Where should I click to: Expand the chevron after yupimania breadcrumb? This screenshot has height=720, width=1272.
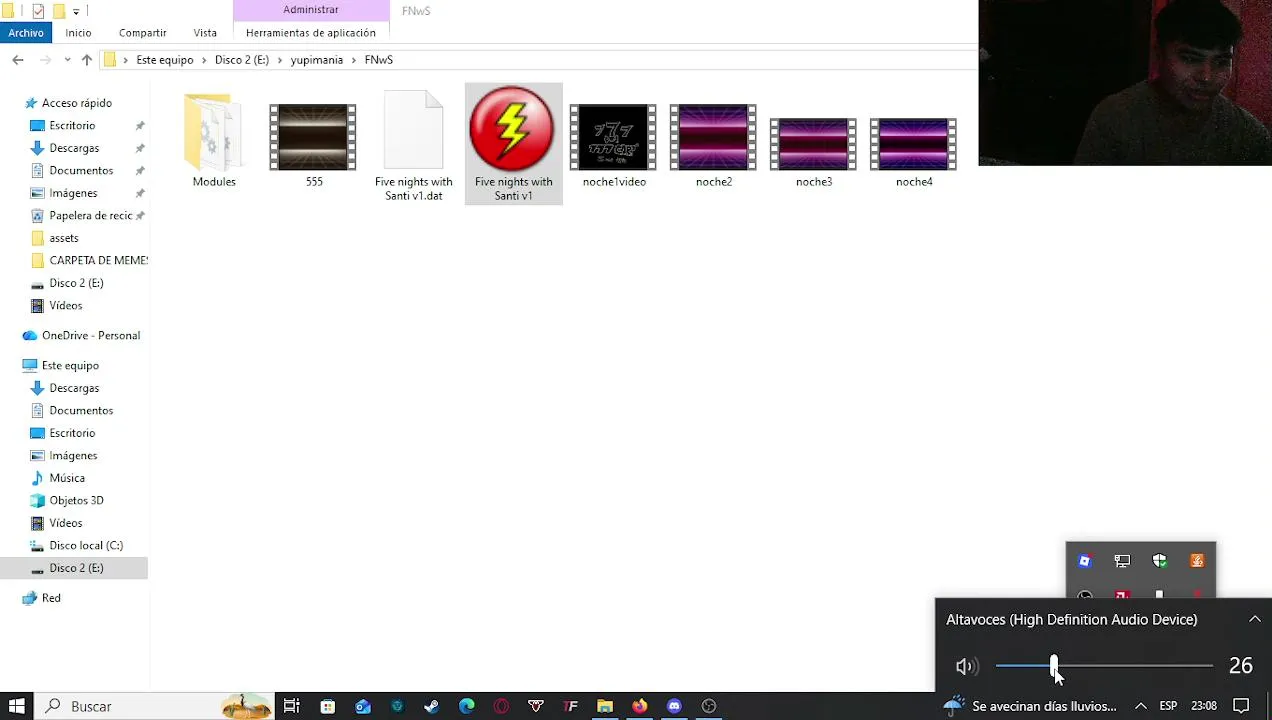354,60
